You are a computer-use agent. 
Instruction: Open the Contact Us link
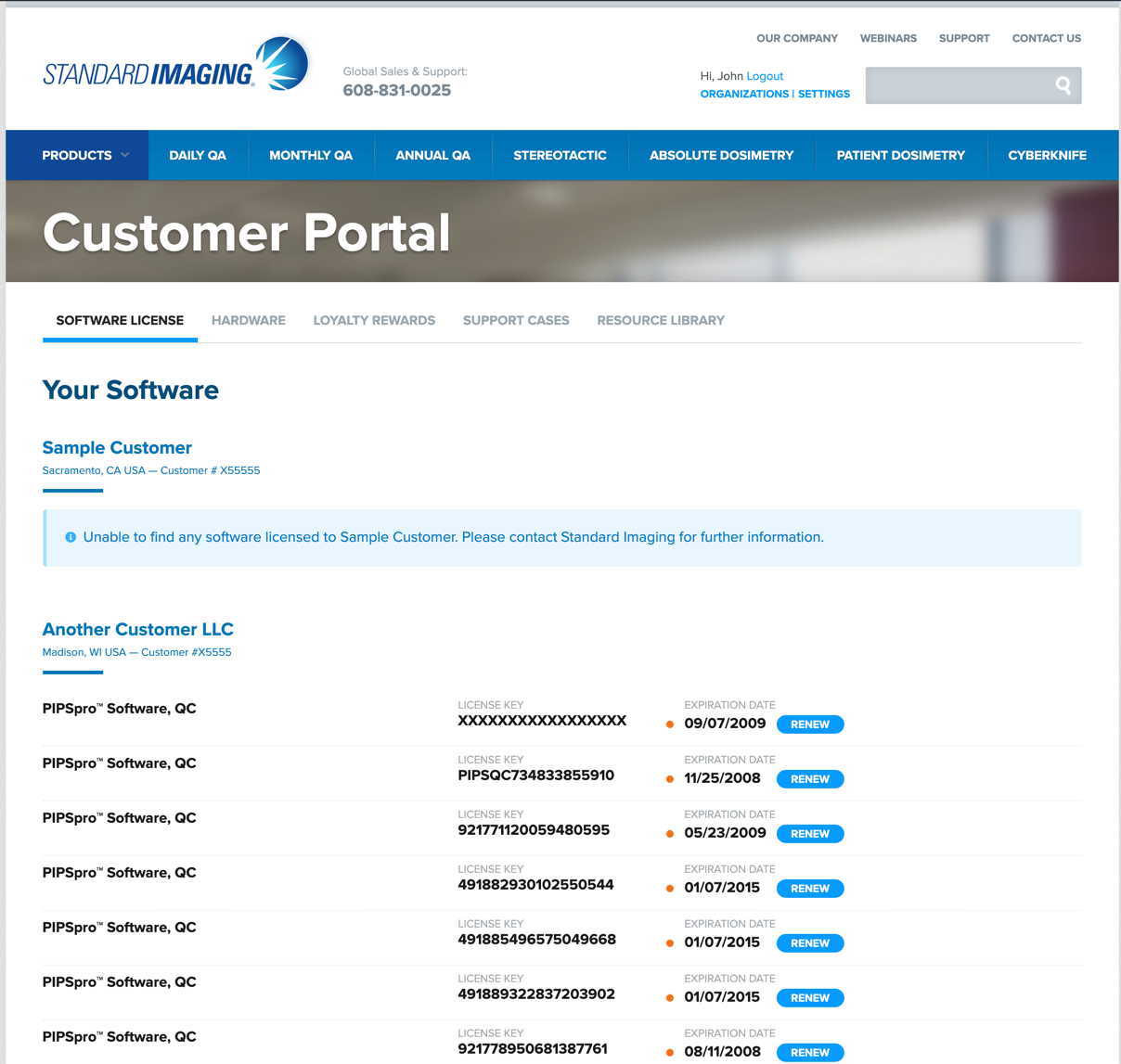coord(1047,38)
